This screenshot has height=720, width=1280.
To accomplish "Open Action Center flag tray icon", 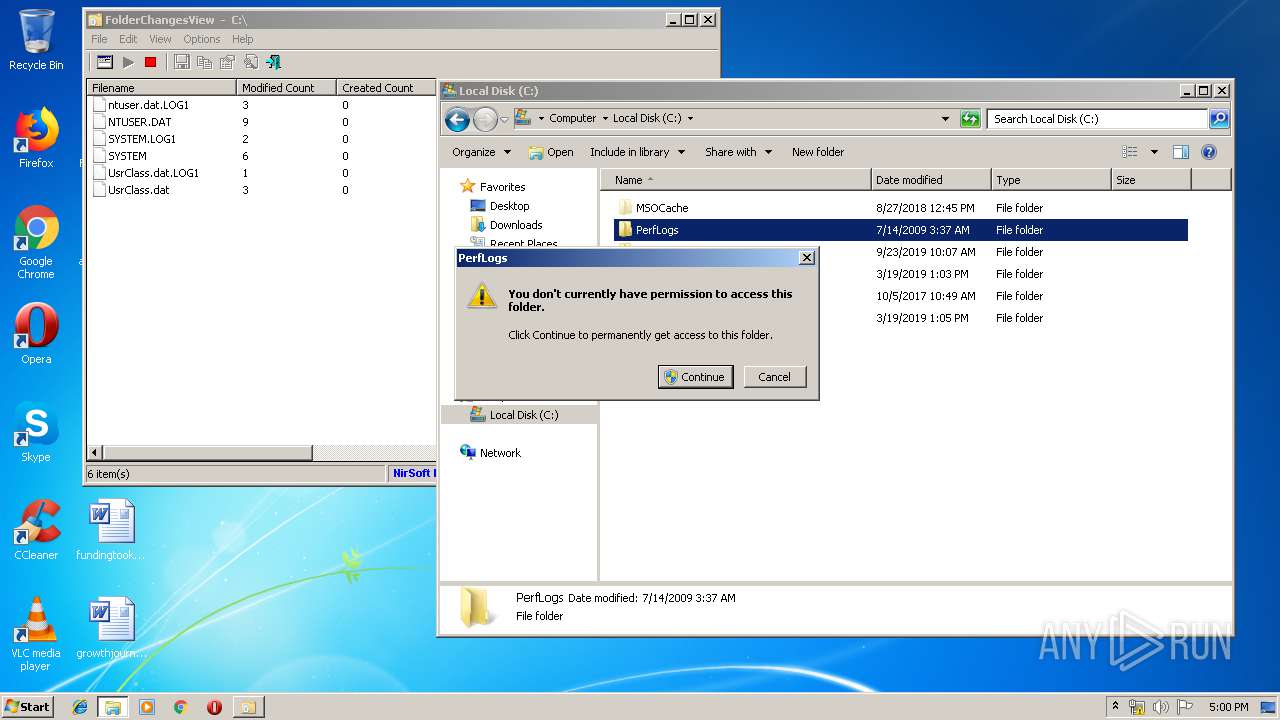I will [x=1184, y=707].
